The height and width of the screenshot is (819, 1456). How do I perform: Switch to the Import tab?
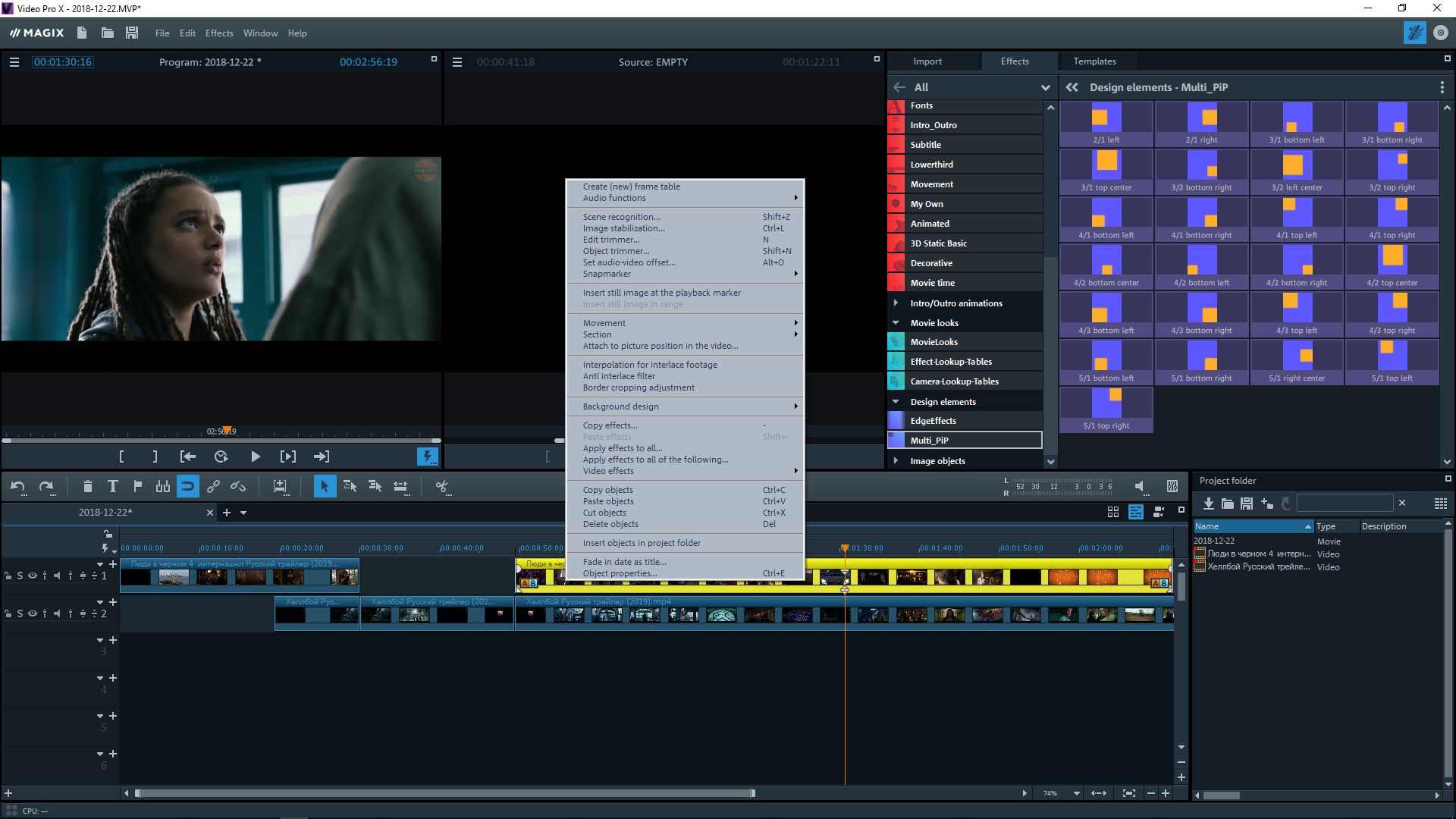[x=927, y=61]
